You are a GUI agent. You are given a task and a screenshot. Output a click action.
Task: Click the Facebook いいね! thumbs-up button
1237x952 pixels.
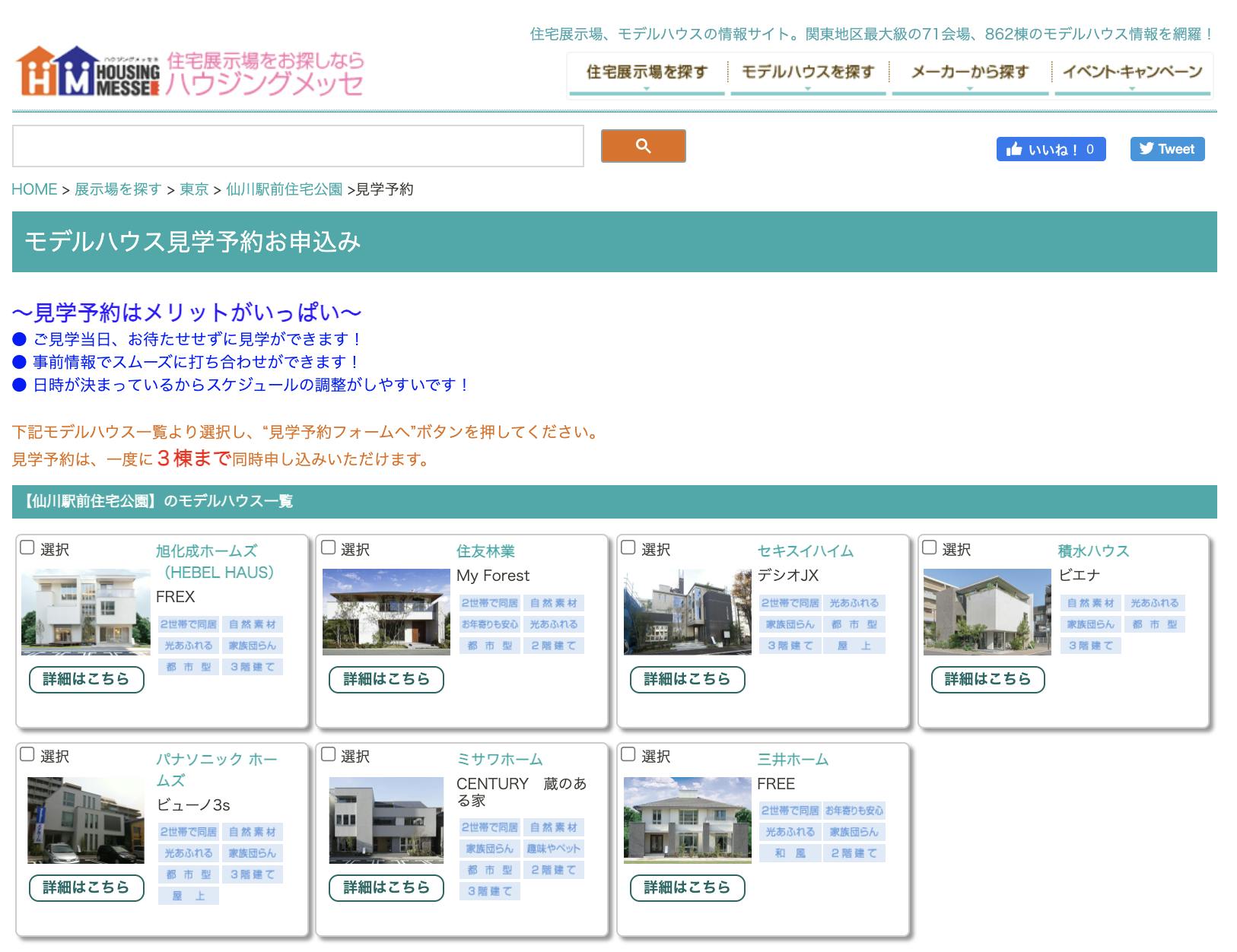1050,149
